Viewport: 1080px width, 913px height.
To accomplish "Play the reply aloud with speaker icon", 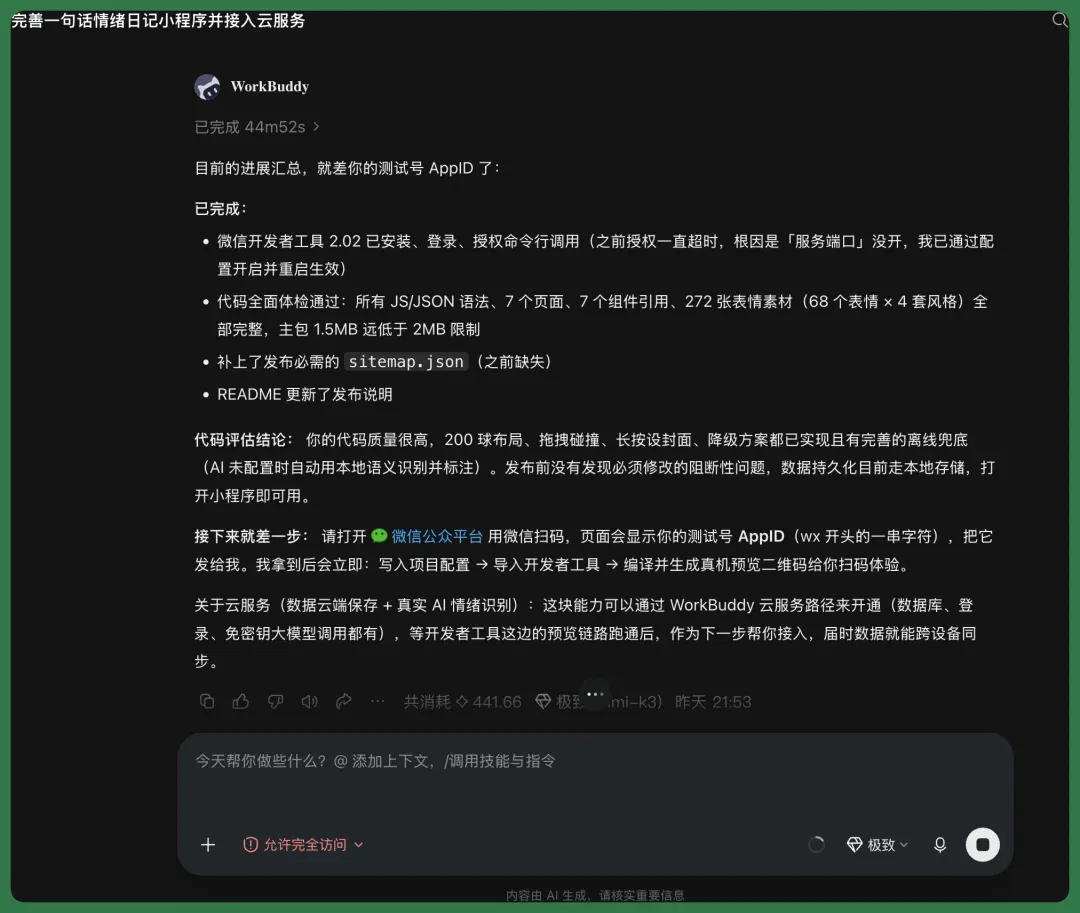I will point(309,702).
